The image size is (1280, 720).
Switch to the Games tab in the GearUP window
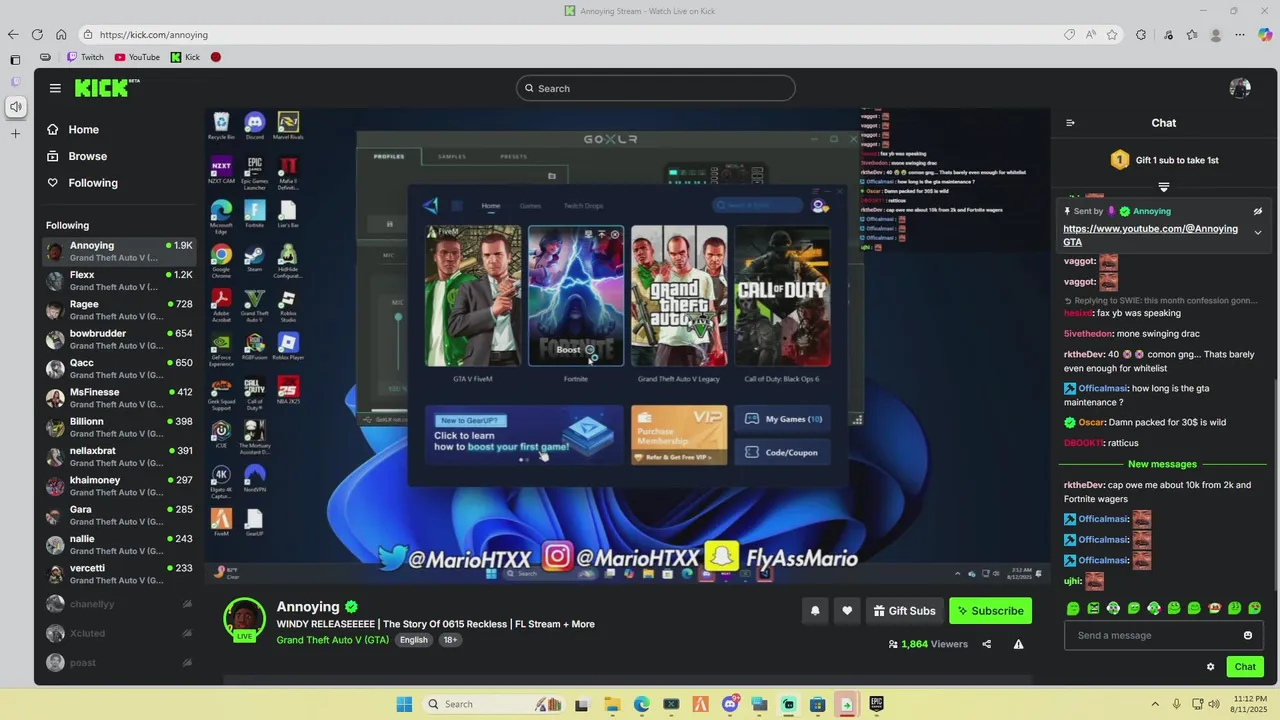[530, 206]
